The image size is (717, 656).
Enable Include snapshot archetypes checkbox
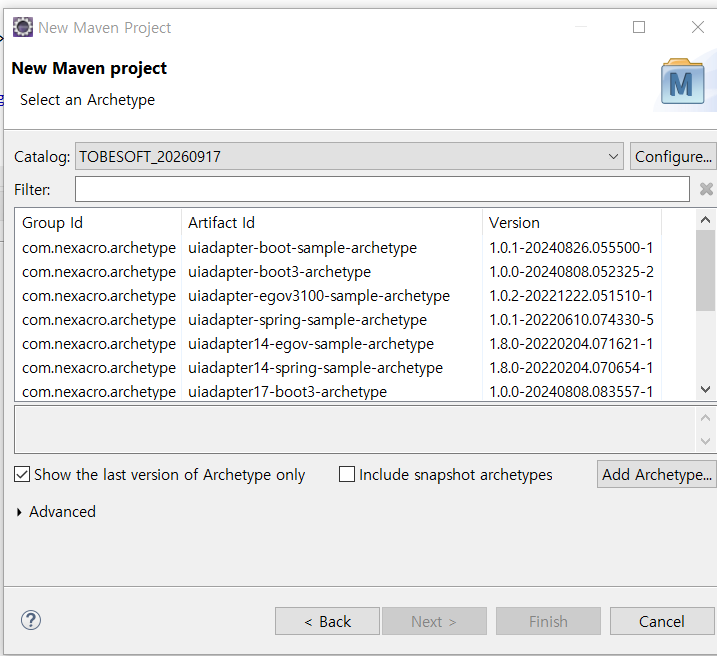click(347, 475)
